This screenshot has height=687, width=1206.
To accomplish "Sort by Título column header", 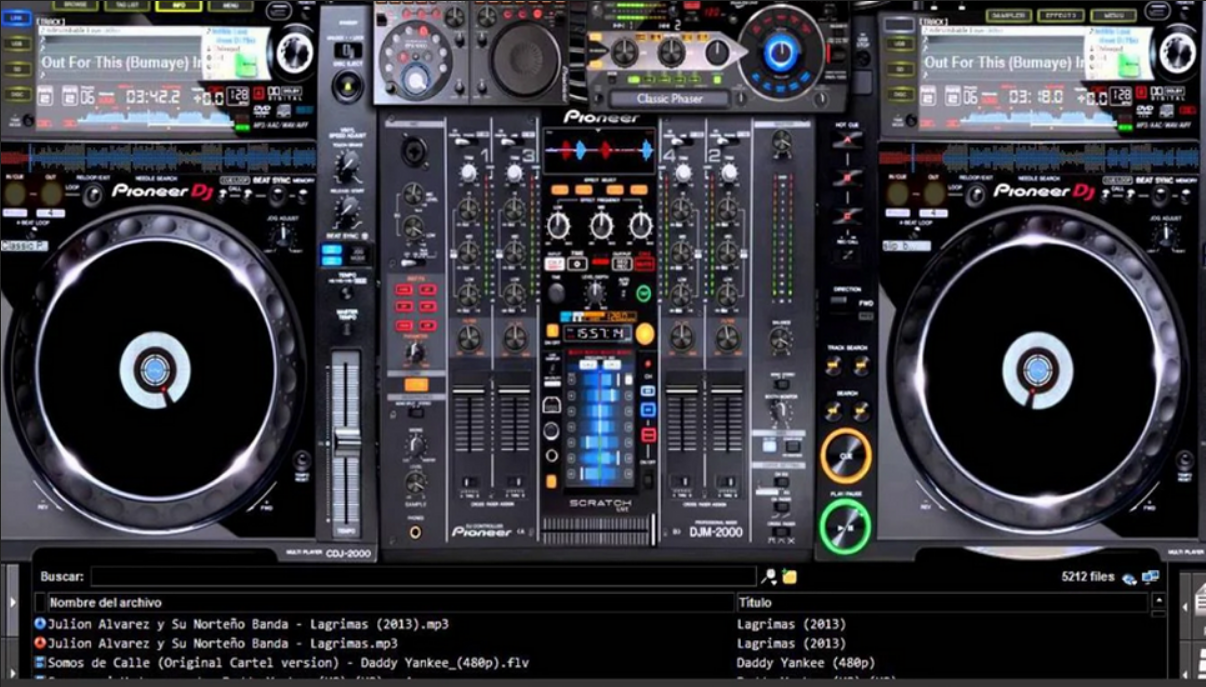I will (941, 603).
